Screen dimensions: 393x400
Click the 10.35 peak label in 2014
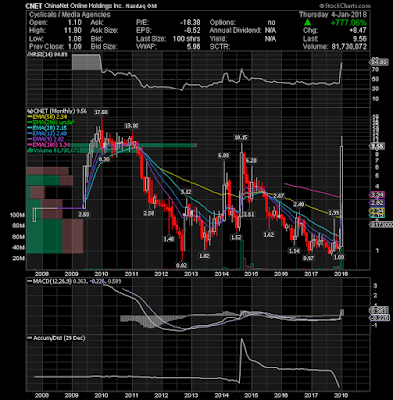click(240, 137)
